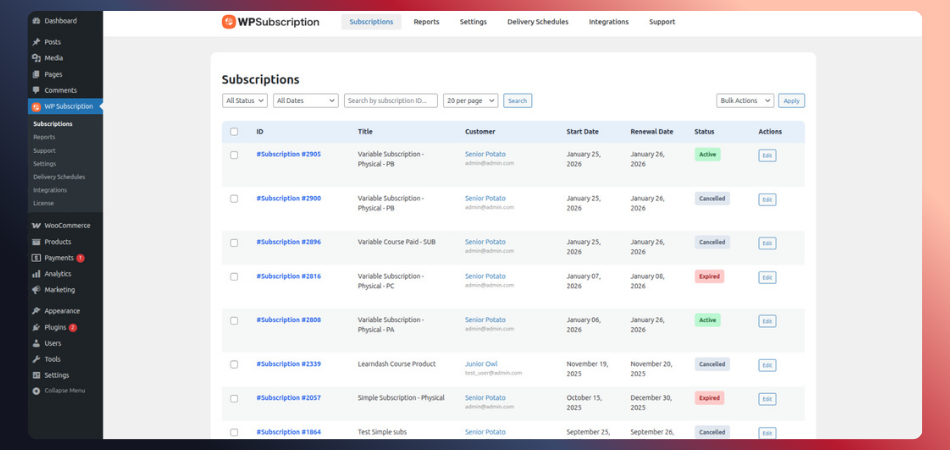Screen dimensions: 950x450
Task: Click the Posts pin icon
Action: click(x=37, y=42)
